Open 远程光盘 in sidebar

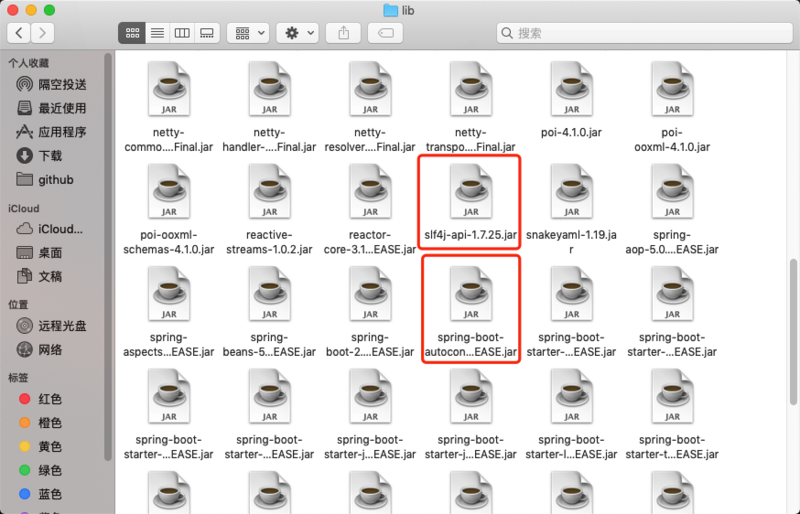[51, 326]
